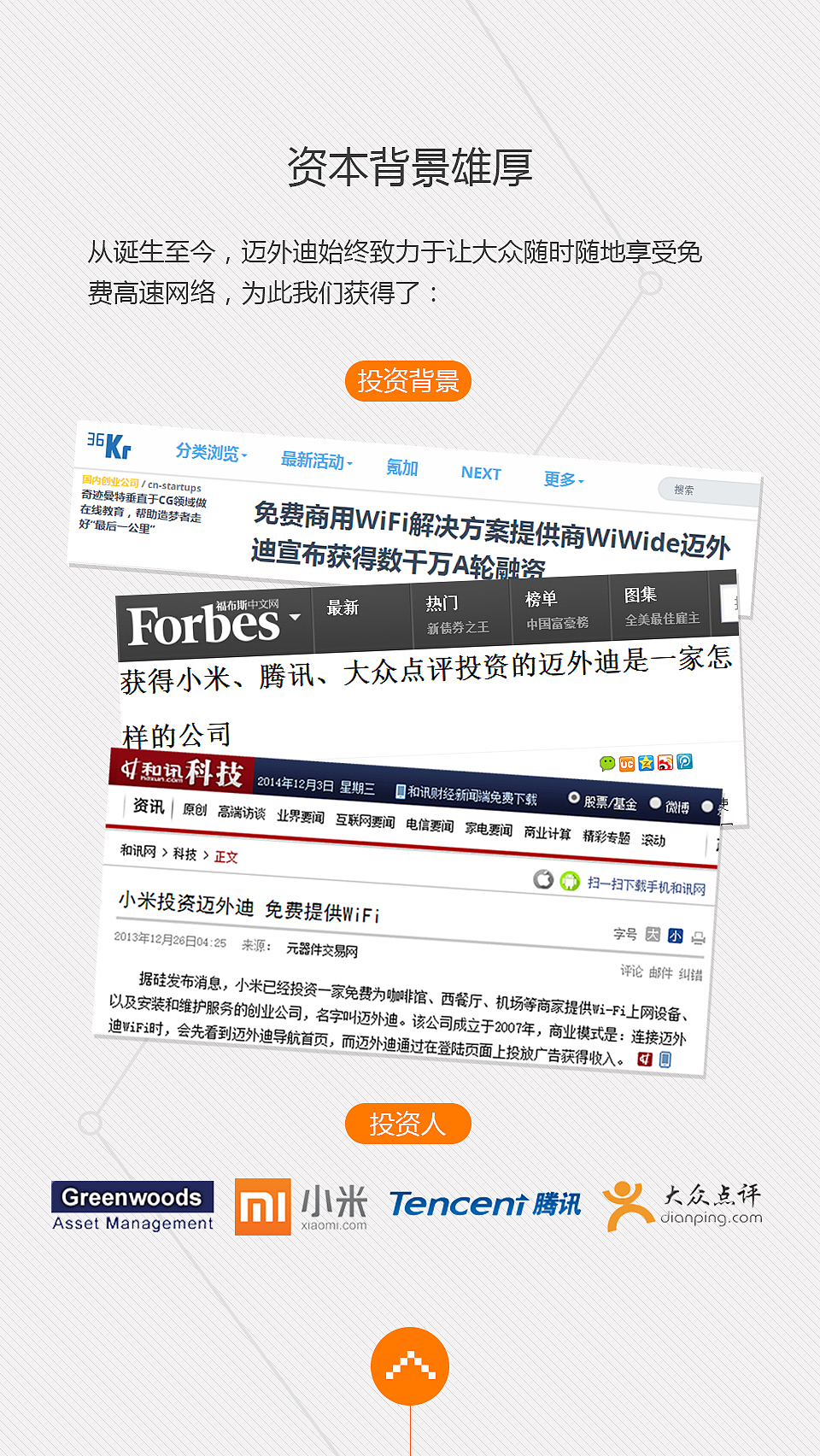Open the 互联网要闻 nav item

365,821
